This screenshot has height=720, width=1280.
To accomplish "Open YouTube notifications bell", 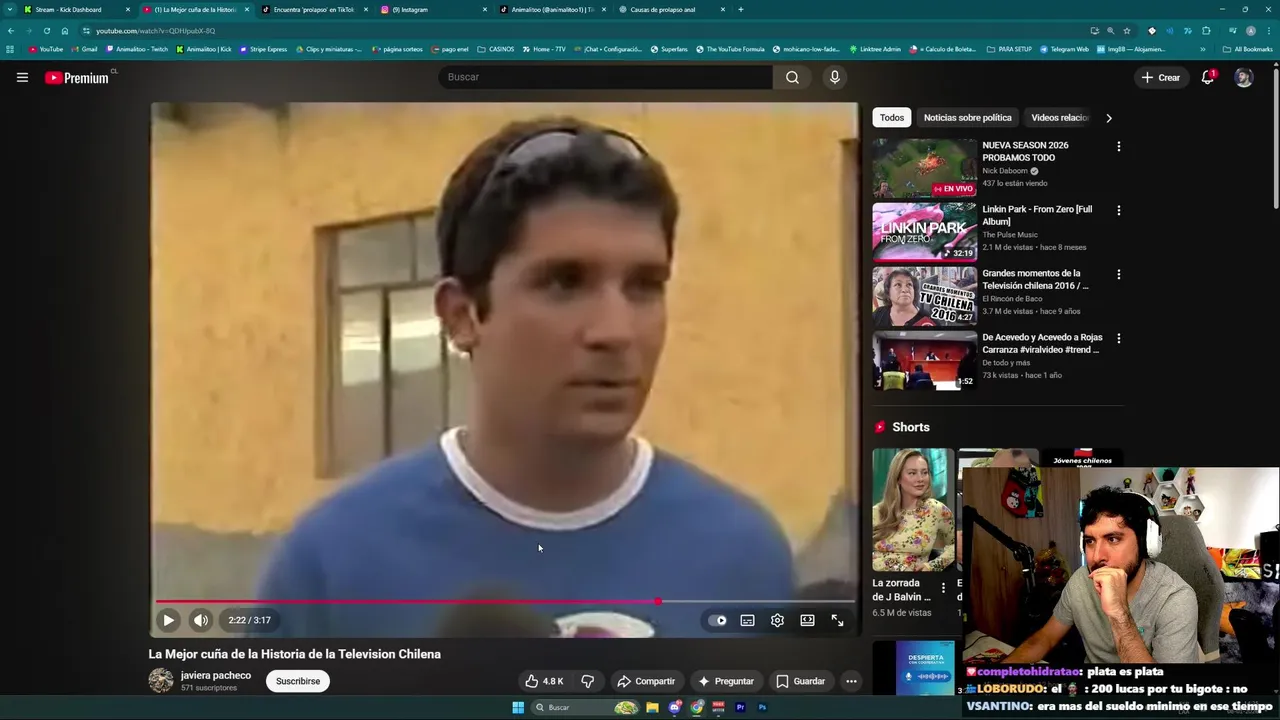I will tap(1208, 77).
